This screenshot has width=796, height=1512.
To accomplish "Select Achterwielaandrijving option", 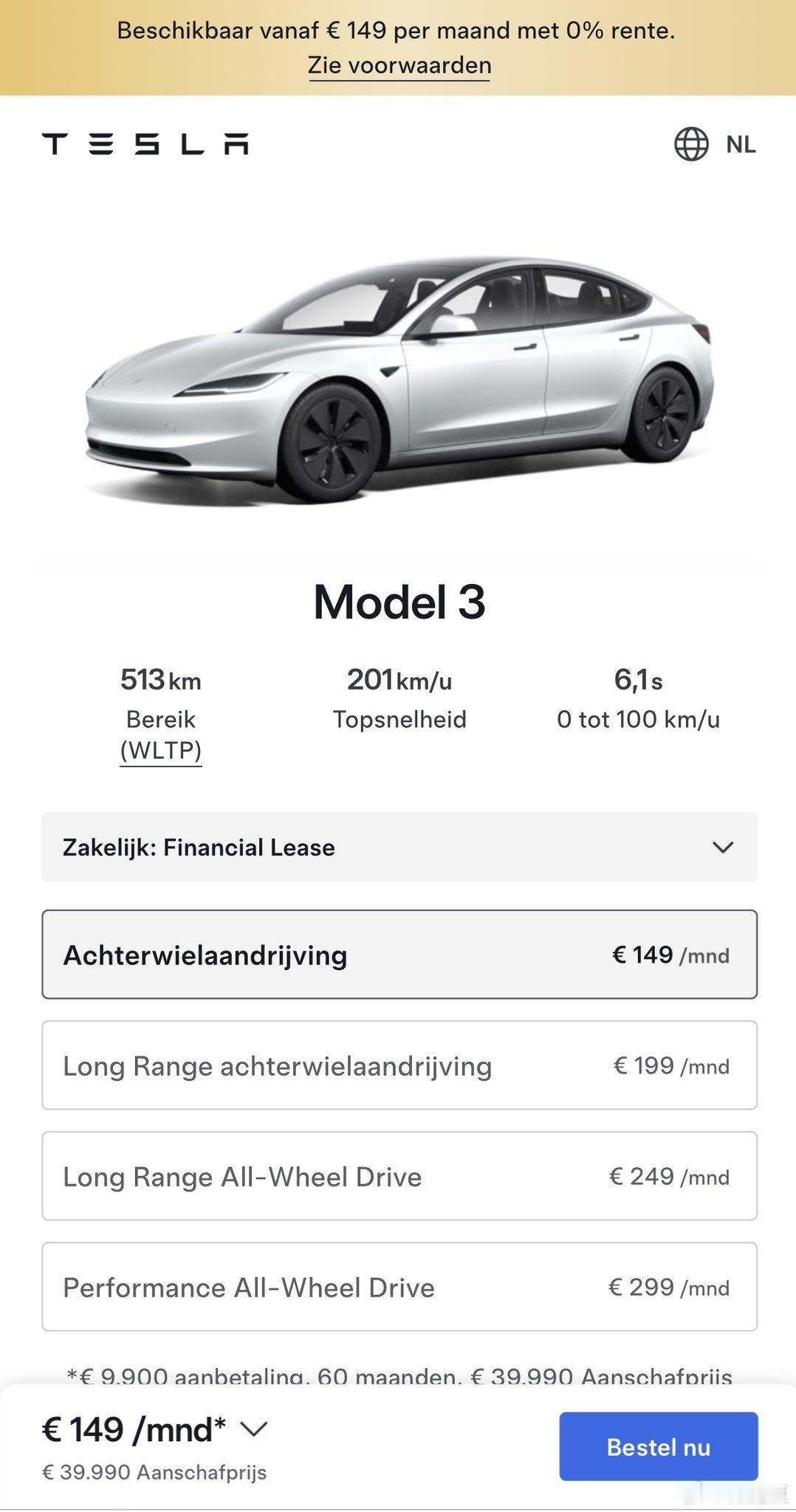I will click(x=399, y=955).
